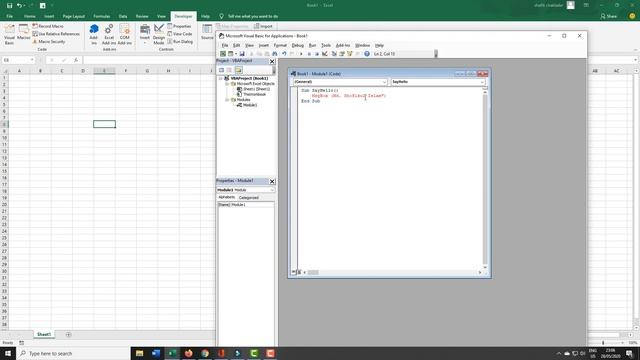Click Run Dialog in Controls group
The height and width of the screenshot is (360, 640).
[180, 42]
